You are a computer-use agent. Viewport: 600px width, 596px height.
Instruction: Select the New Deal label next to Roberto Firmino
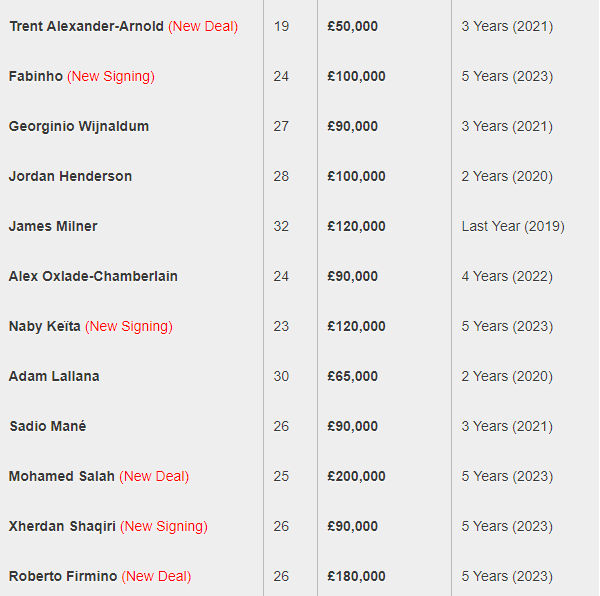156,576
